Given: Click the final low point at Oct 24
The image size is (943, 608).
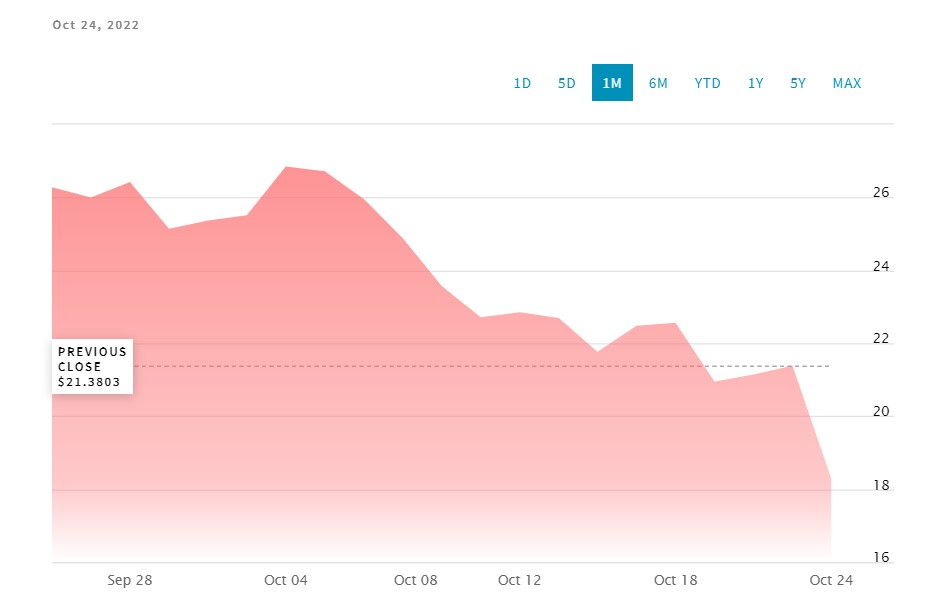Looking at the screenshot, I should [831, 479].
